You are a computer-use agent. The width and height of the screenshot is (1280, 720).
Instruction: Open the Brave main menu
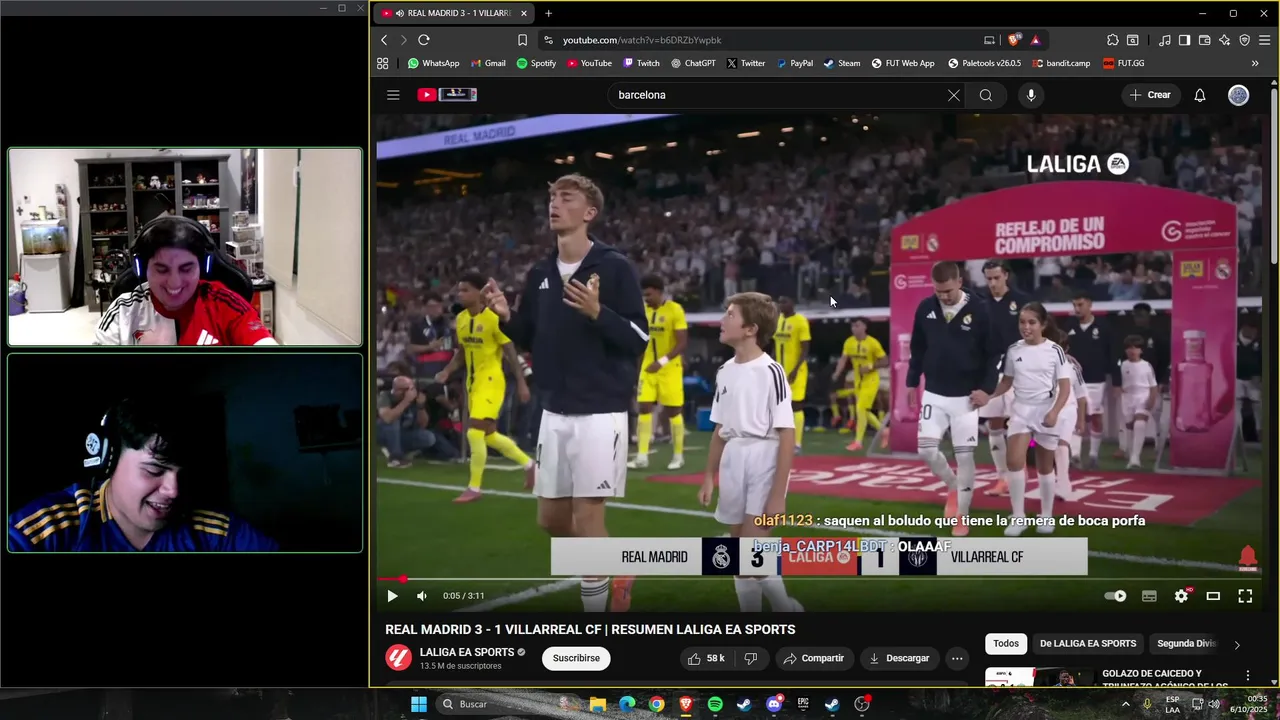click(x=1265, y=40)
